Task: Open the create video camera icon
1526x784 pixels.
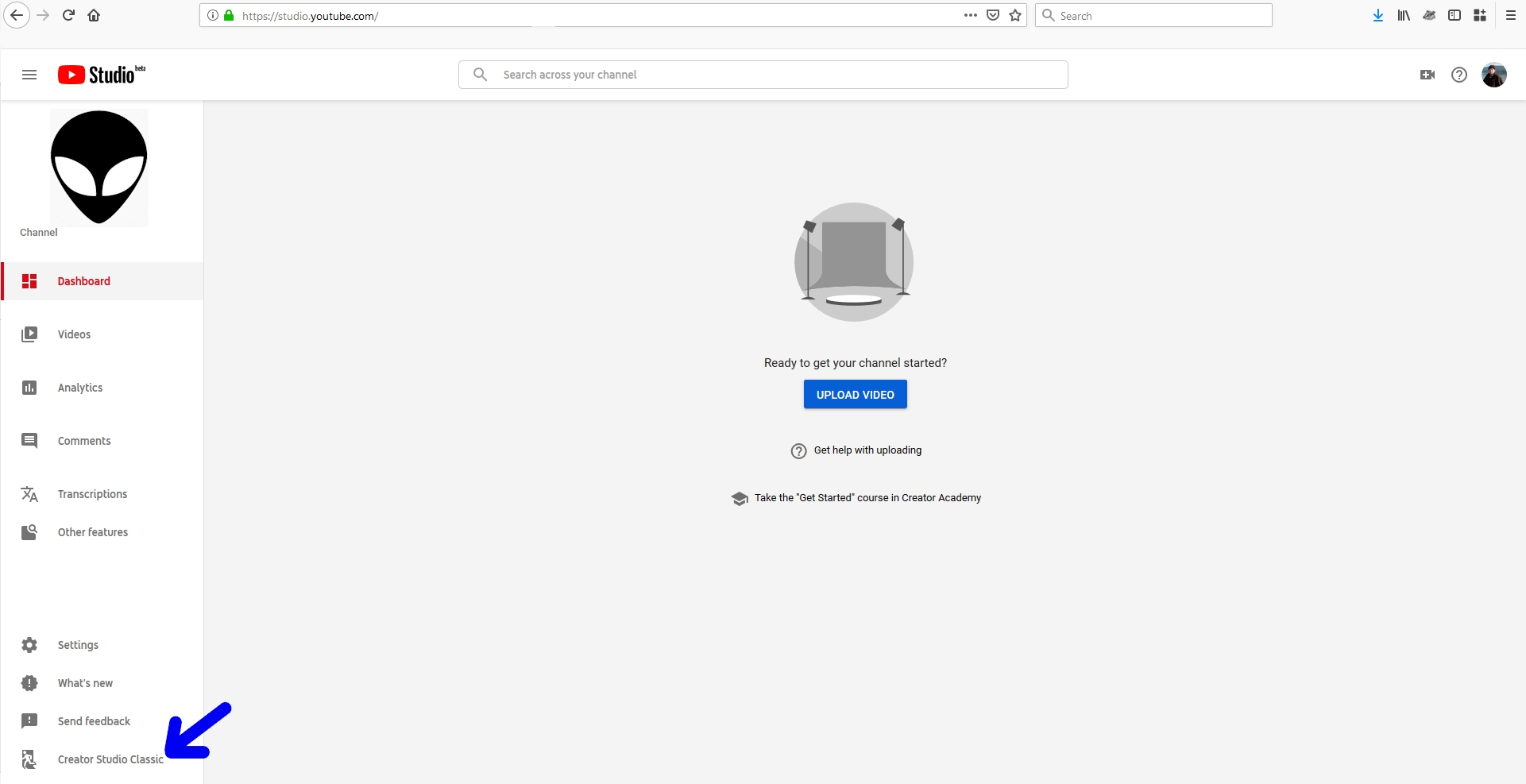Action: click(x=1427, y=75)
